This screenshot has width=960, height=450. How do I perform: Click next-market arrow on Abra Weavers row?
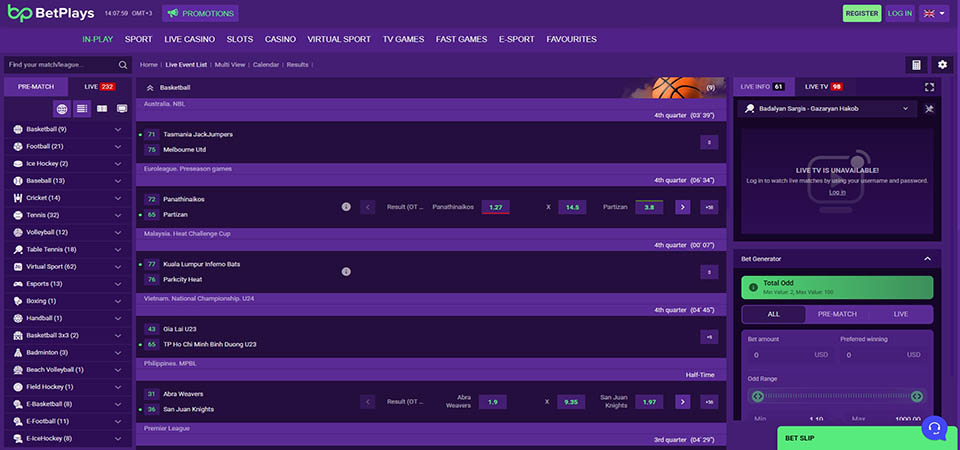coord(683,402)
